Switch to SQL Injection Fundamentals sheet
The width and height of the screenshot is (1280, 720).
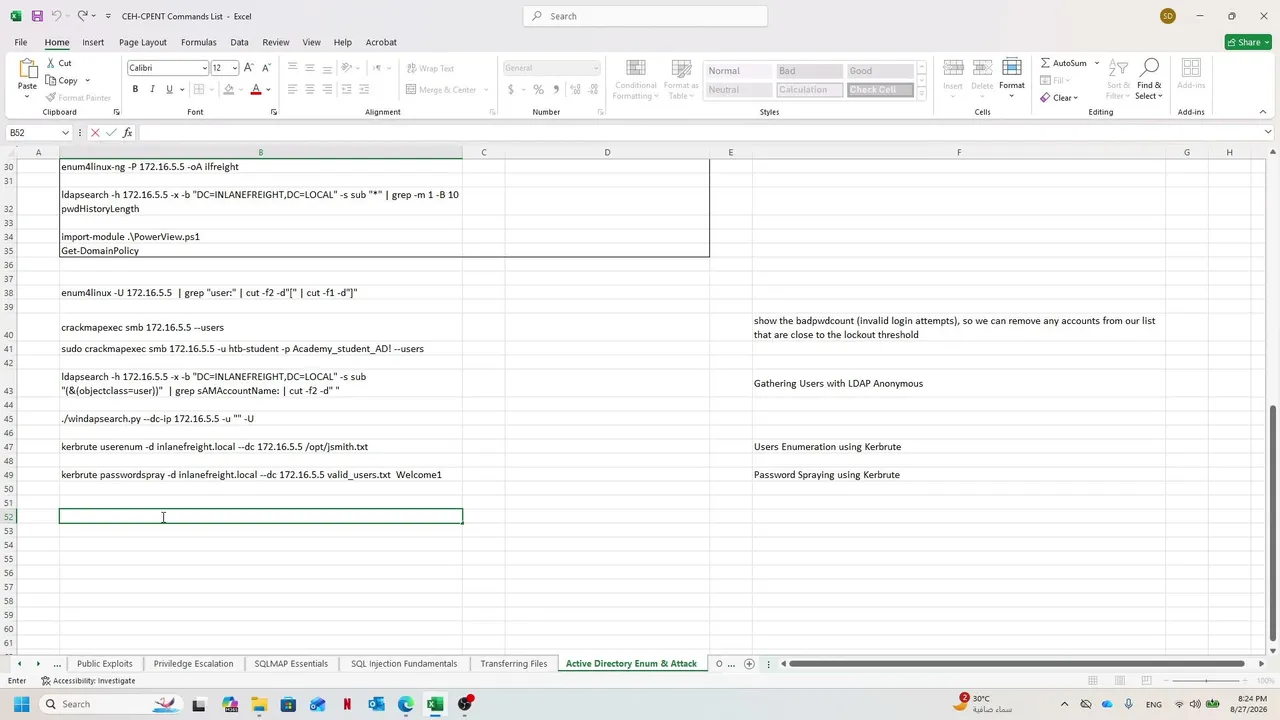tap(404, 664)
